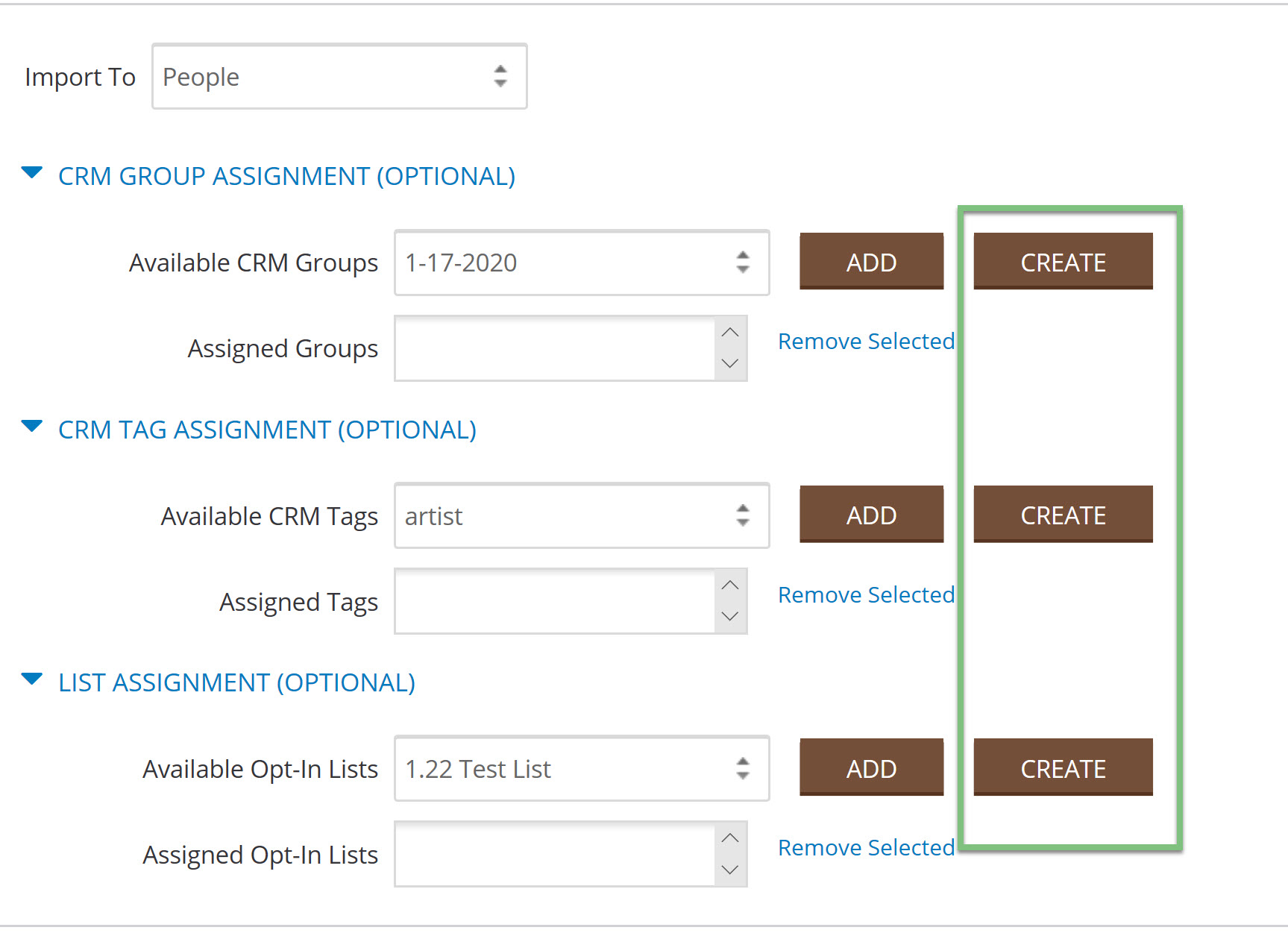1288x936 pixels.
Task: Click down arrow in Assigned Groups scrollbar
Action: click(x=730, y=364)
